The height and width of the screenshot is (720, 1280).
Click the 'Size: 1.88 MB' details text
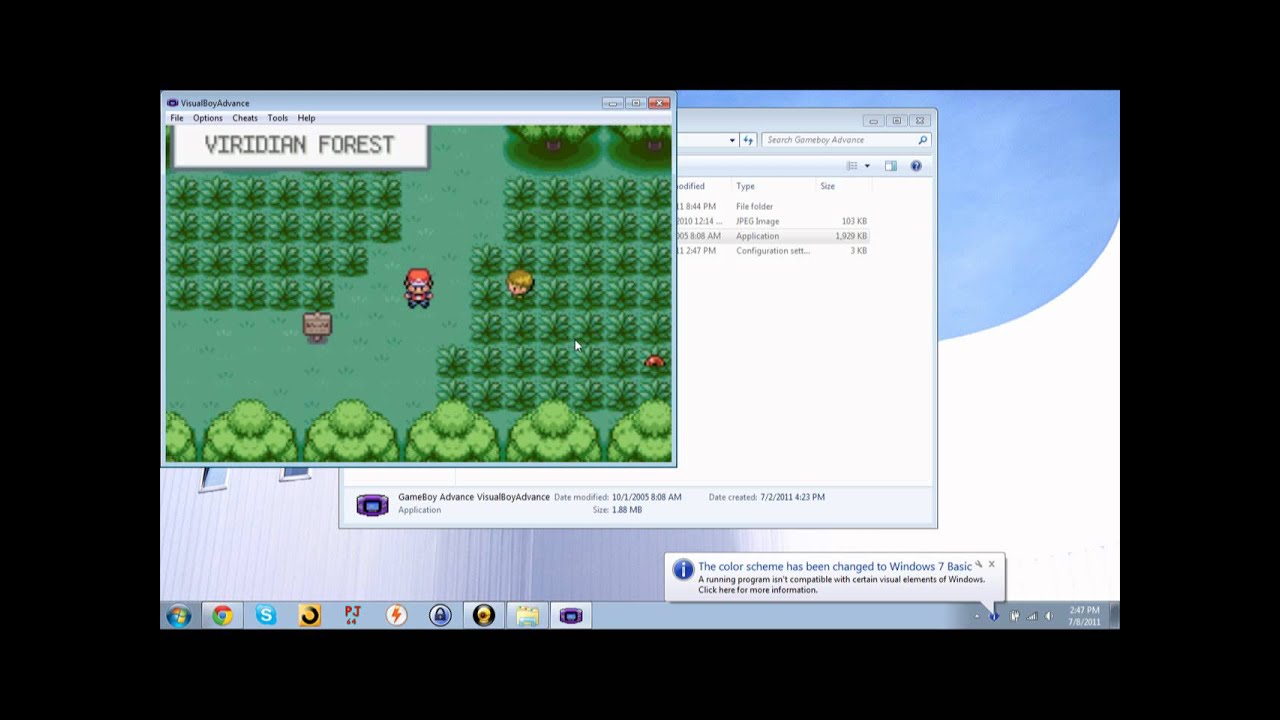tap(617, 510)
